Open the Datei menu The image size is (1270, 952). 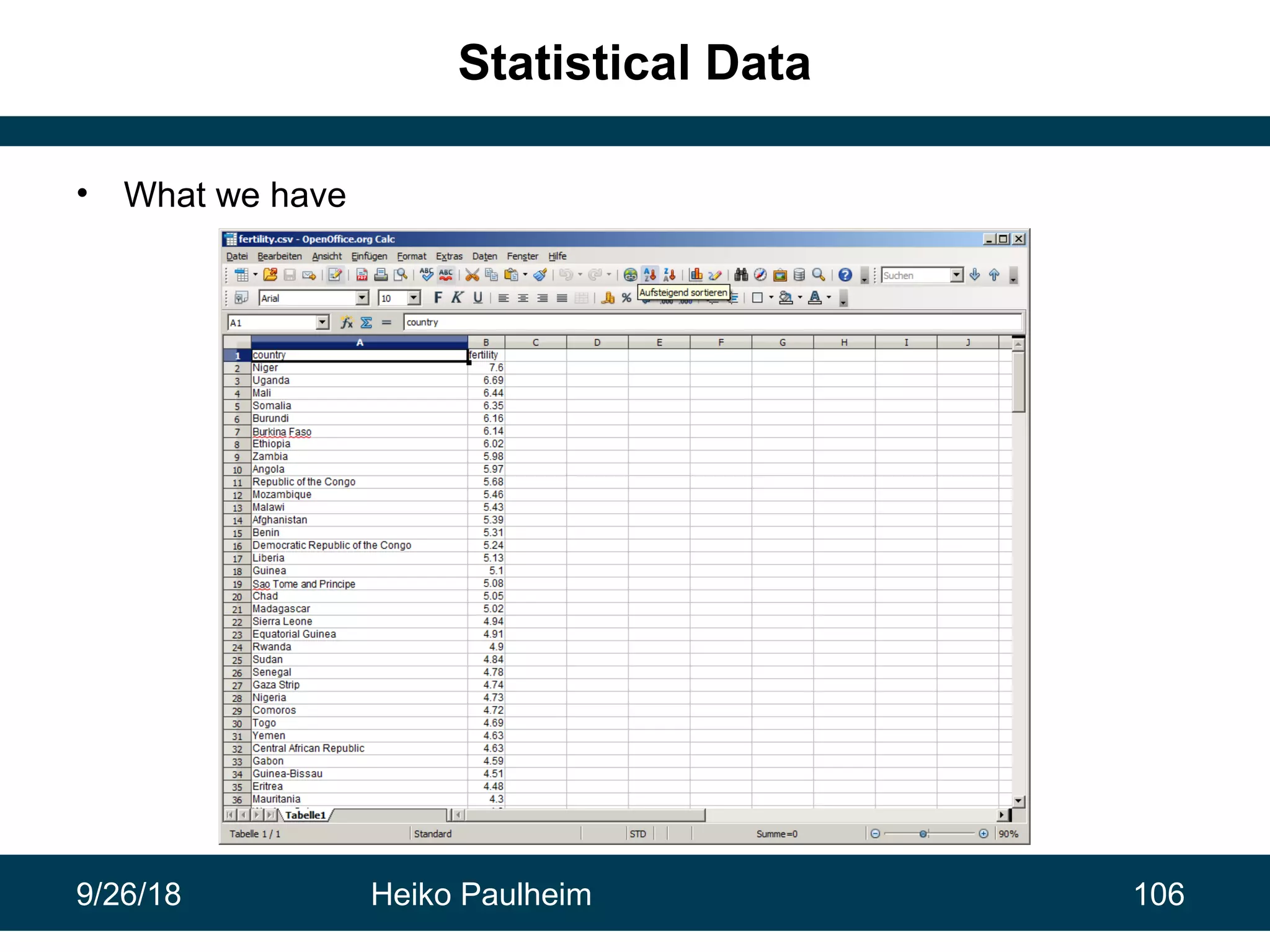click(237, 257)
